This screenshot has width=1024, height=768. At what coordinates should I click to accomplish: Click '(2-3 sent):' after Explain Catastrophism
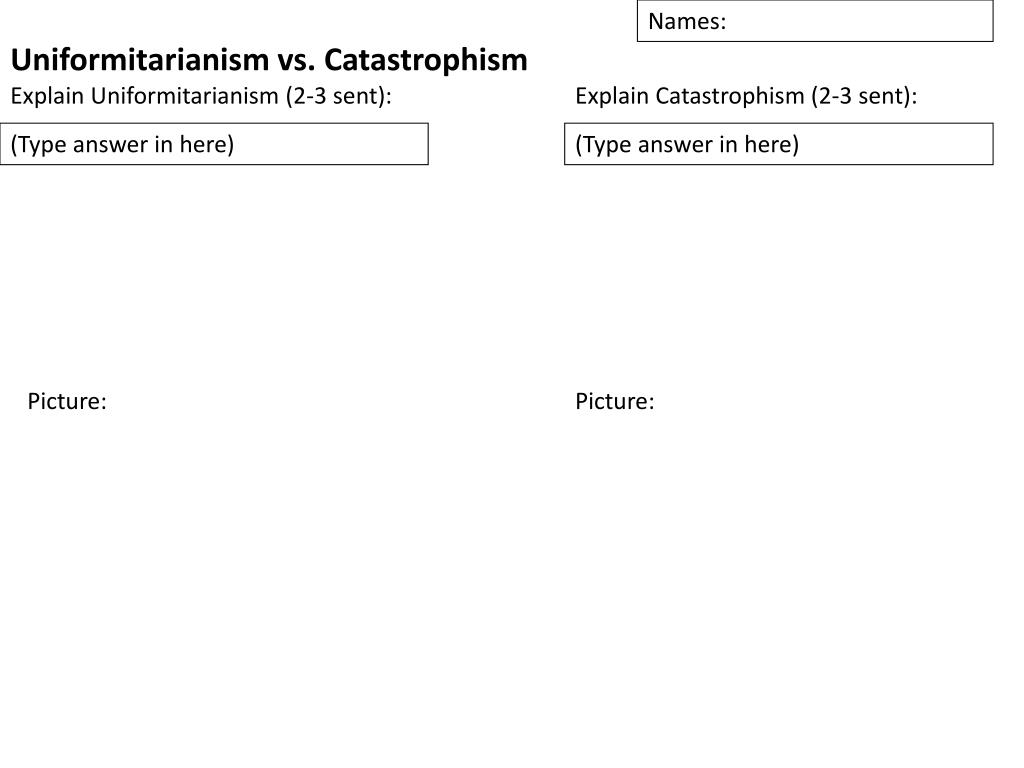pyautogui.click(x=864, y=96)
